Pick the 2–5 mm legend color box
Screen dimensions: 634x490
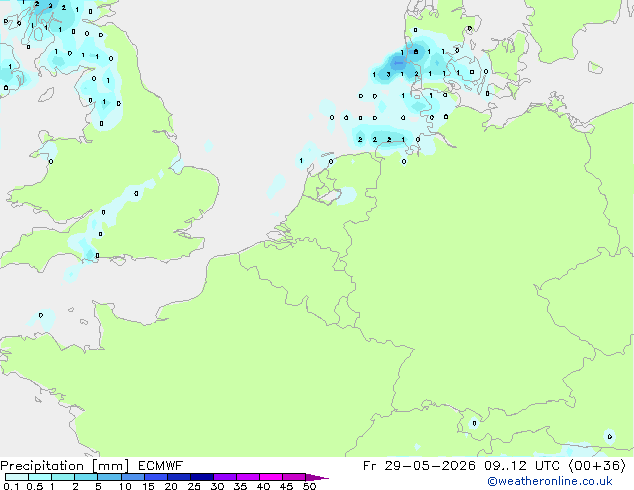point(86,477)
